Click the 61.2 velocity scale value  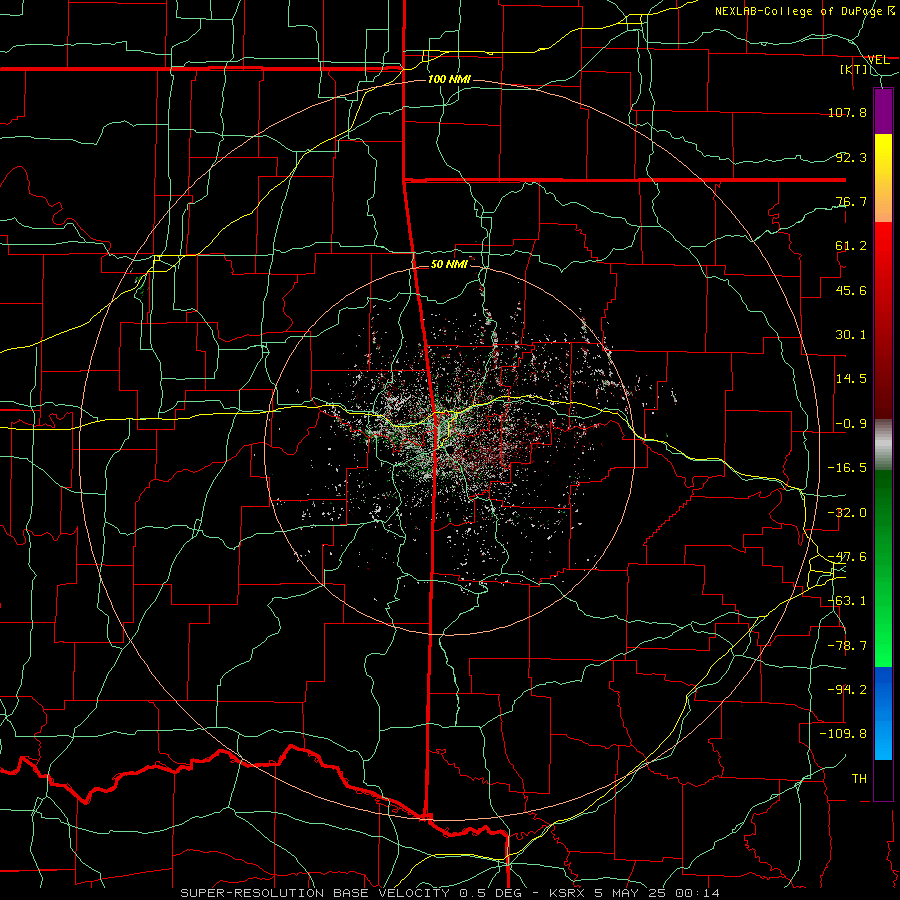[x=851, y=246]
